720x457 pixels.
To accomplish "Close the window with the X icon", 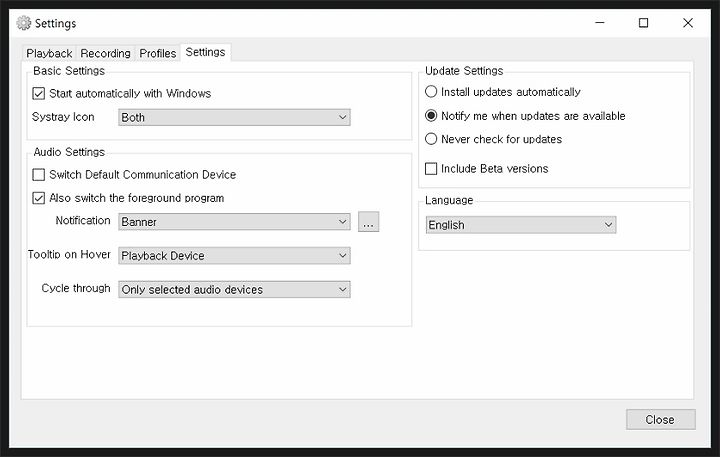I will pyautogui.click(x=687, y=23).
